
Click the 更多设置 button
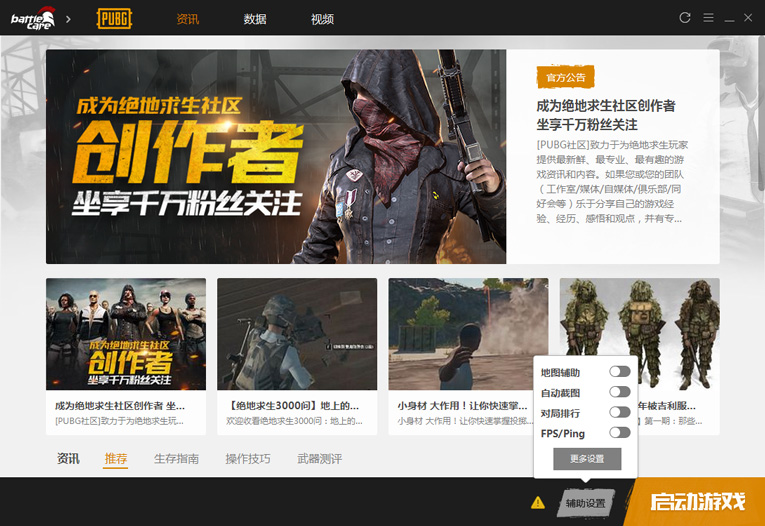pyautogui.click(x=587, y=459)
